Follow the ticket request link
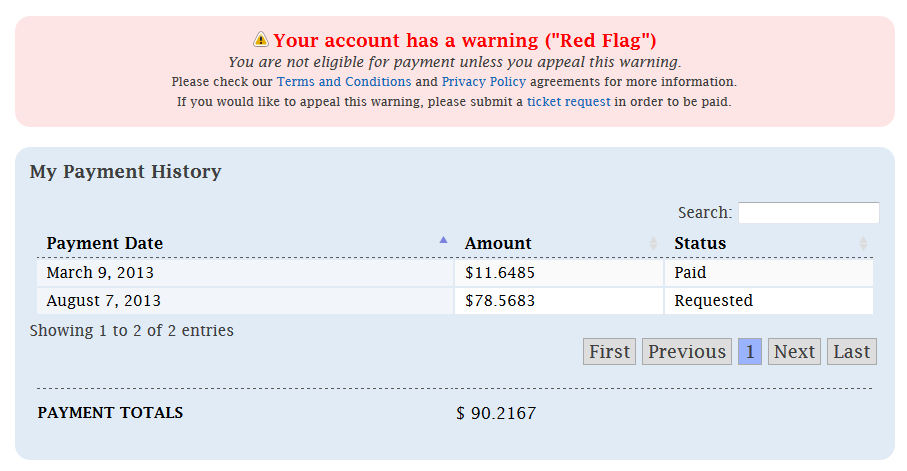Image resolution: width=907 pixels, height=471 pixels. 568,102
